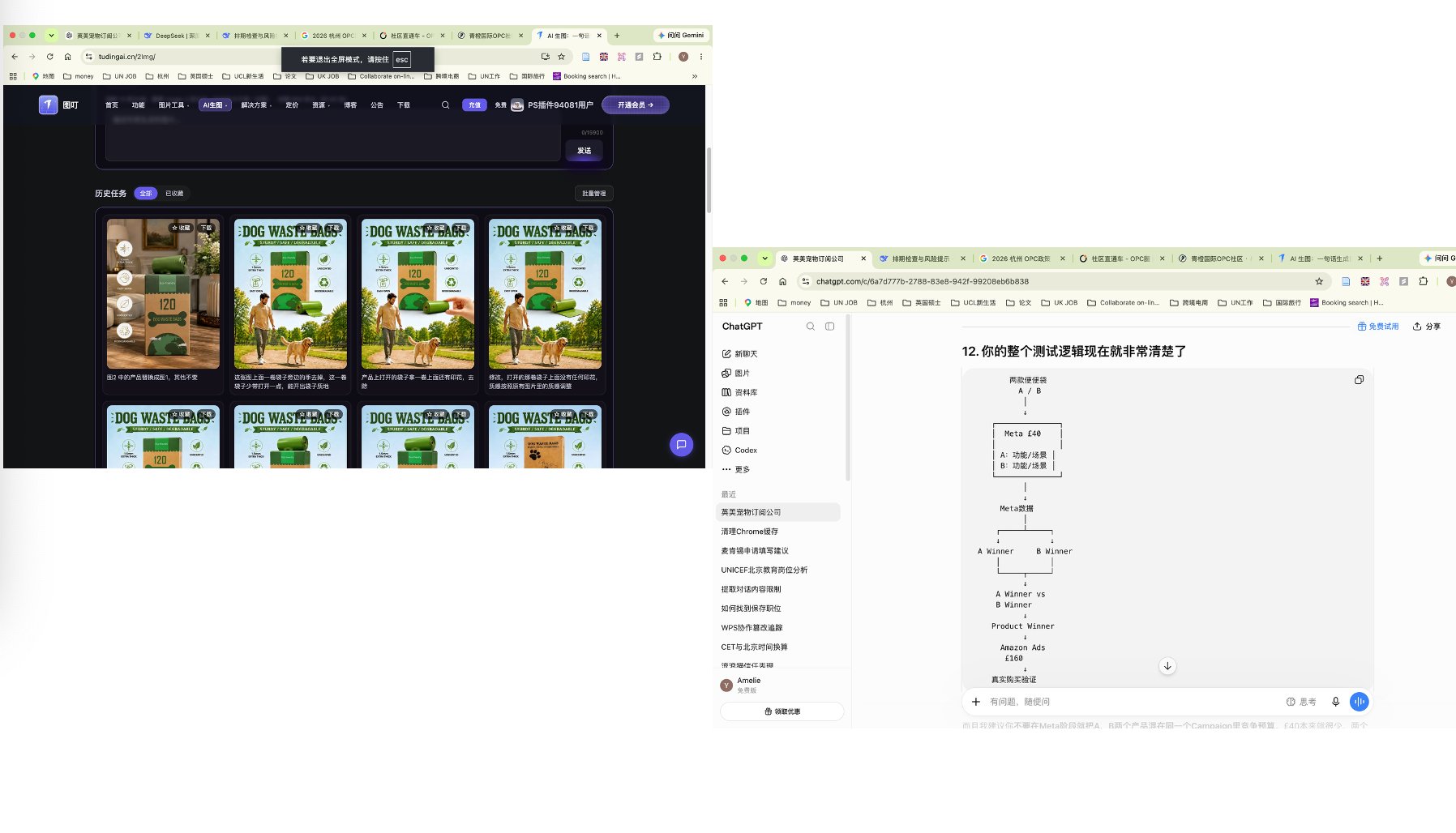Copy the code block in ChatGPT answer
This screenshot has height=833, width=1456.
(1359, 380)
